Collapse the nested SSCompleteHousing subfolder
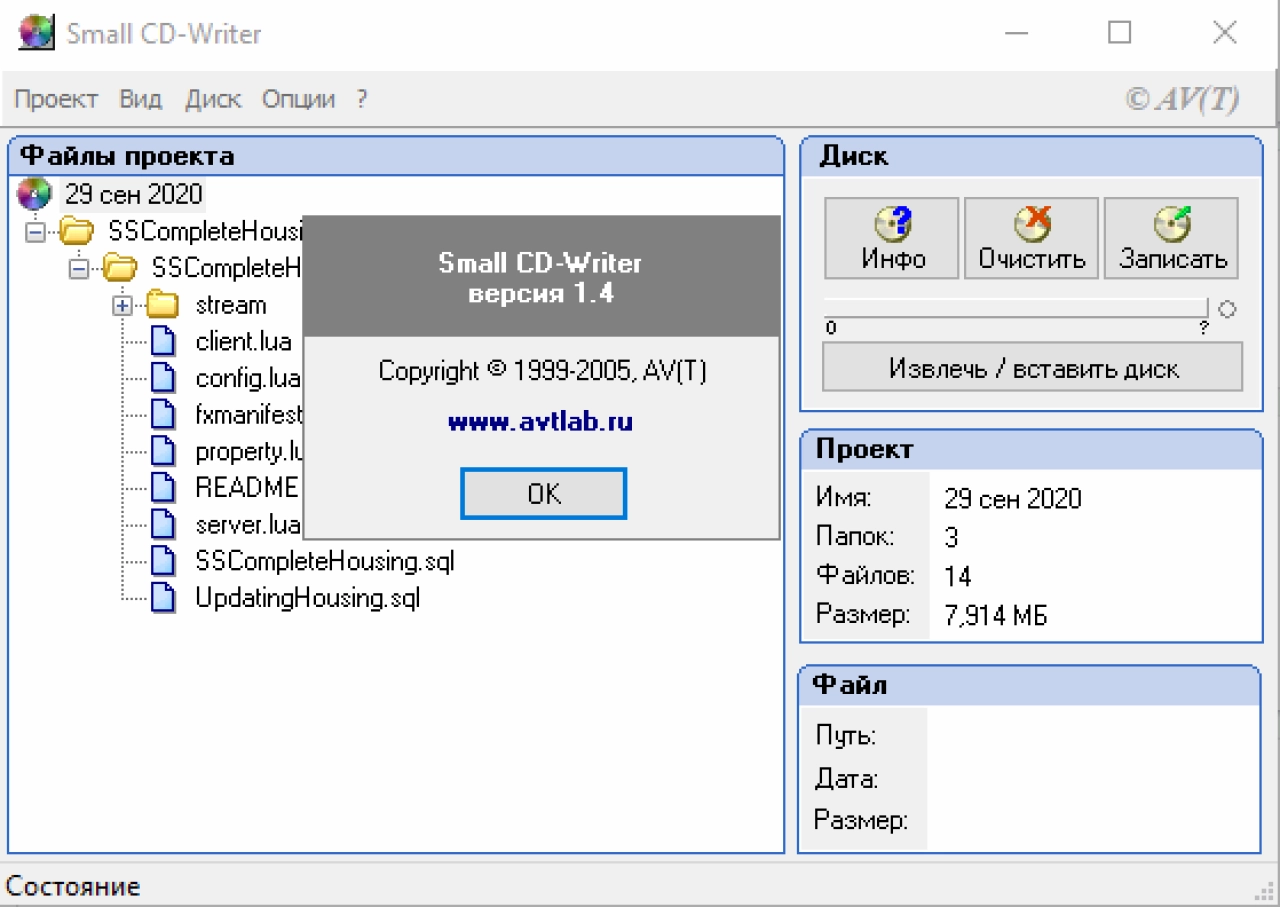Screen dimensions: 1280x907 tap(80, 269)
